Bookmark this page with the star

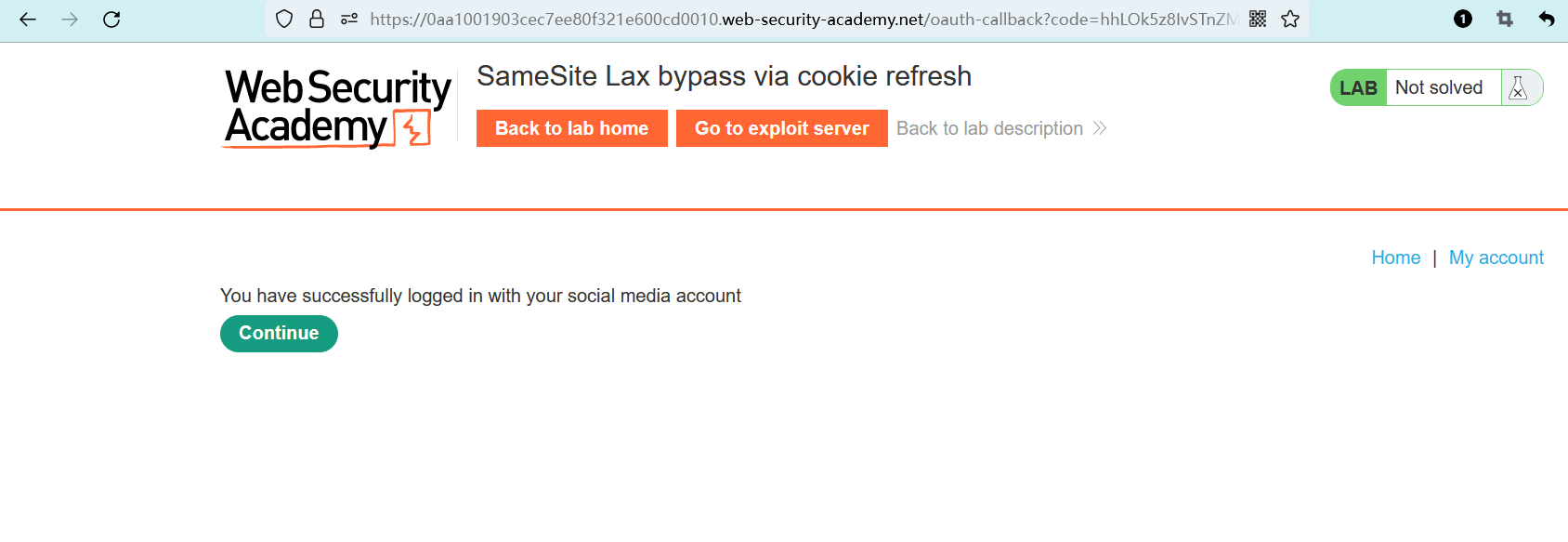[x=1290, y=19]
